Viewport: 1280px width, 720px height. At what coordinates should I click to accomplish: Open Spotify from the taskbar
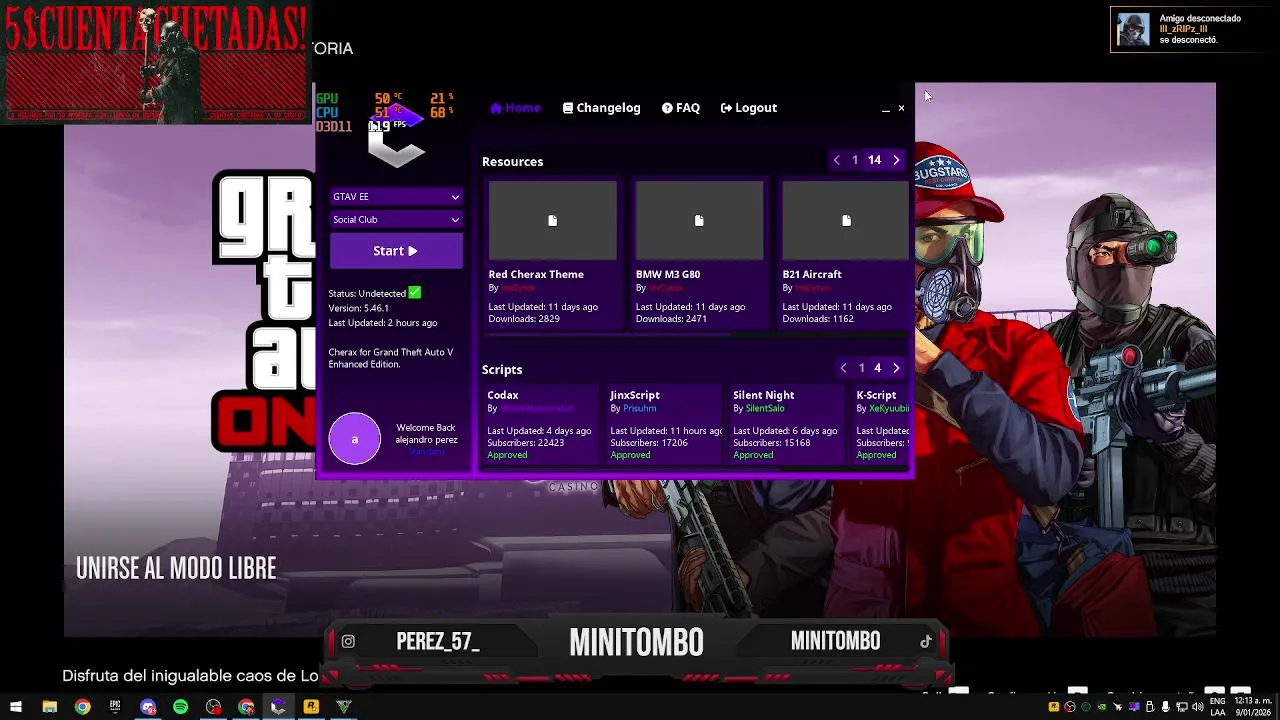(x=180, y=707)
